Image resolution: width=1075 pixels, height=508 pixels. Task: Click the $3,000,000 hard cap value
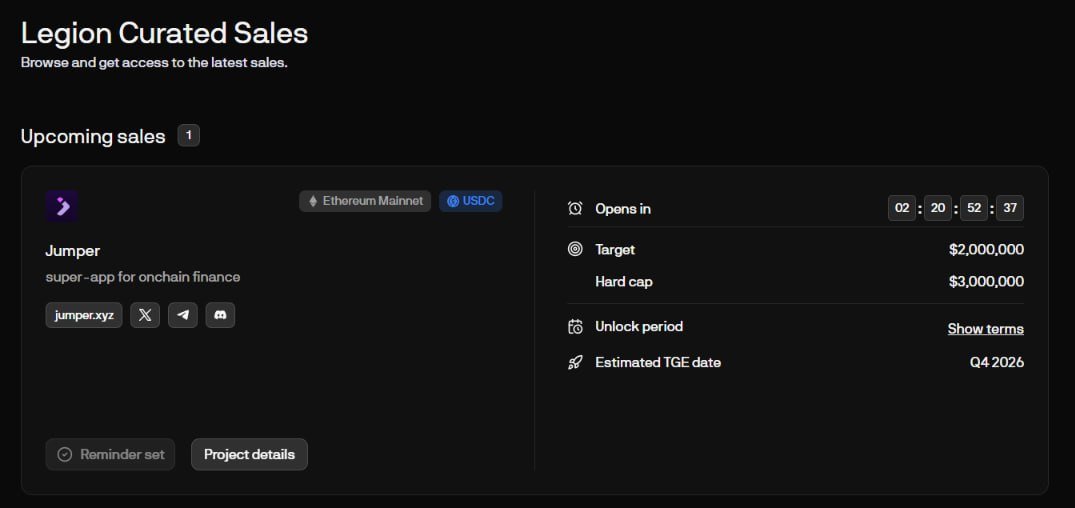(x=986, y=282)
